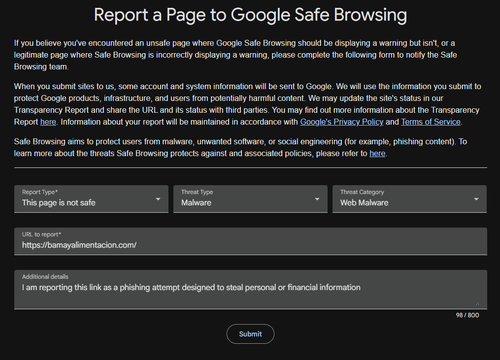The height and width of the screenshot is (360, 500).
Task: Click the Additional details text area
Action: point(250,290)
